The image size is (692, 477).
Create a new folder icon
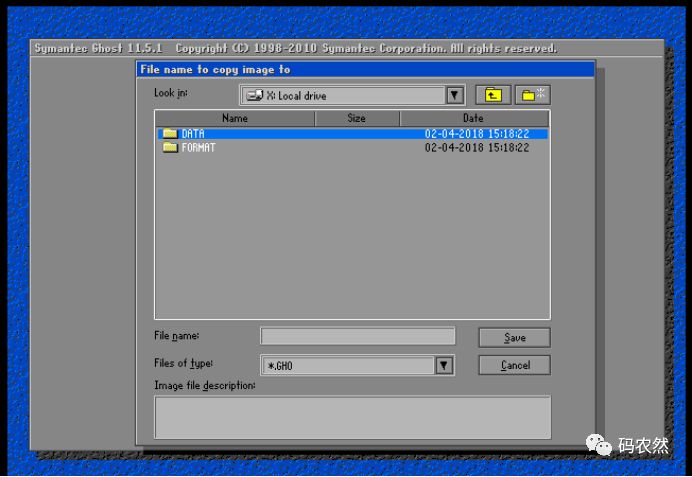pos(533,95)
